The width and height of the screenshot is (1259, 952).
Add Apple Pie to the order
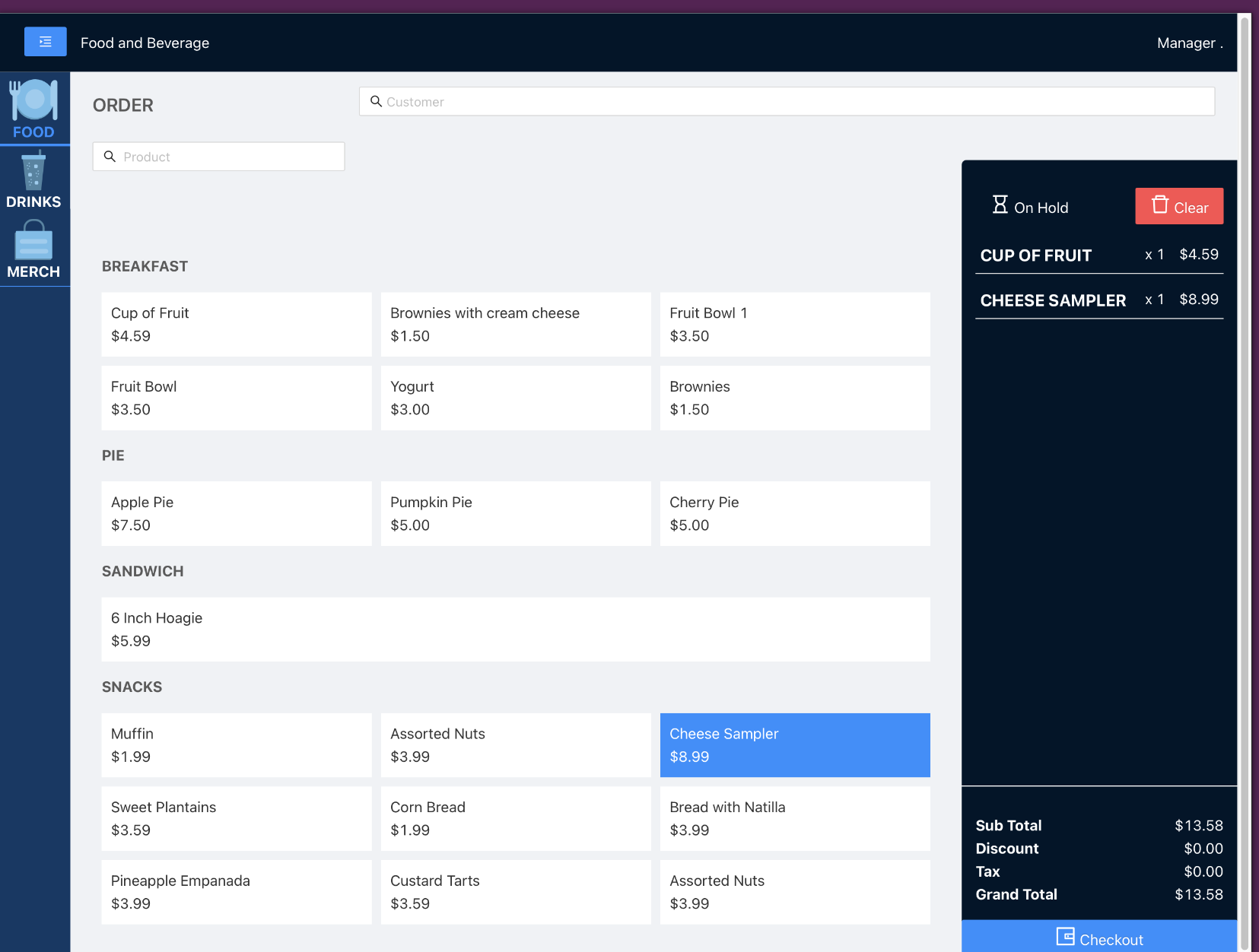236,513
